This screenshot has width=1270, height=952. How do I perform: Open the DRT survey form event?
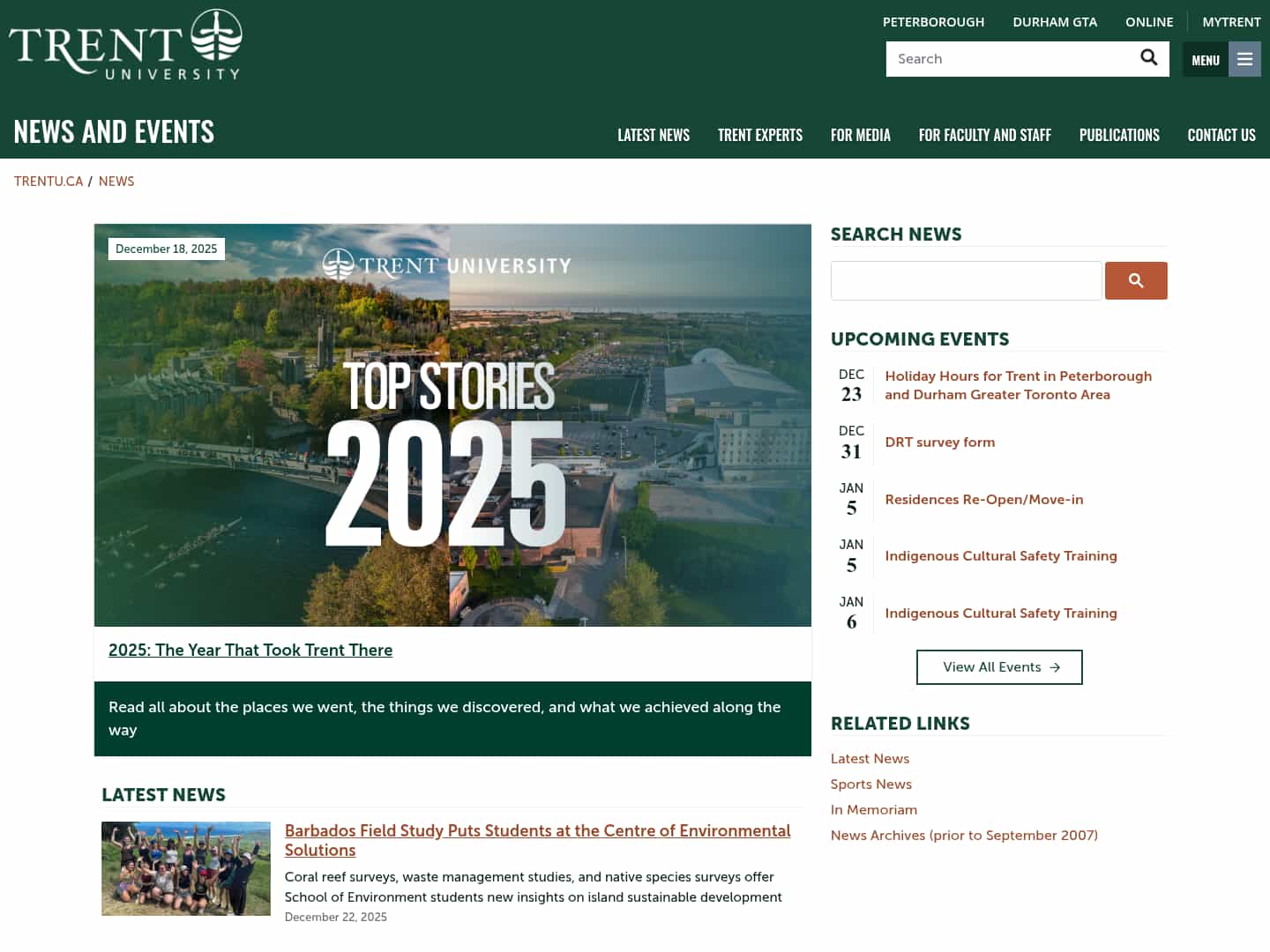pyautogui.click(x=940, y=442)
